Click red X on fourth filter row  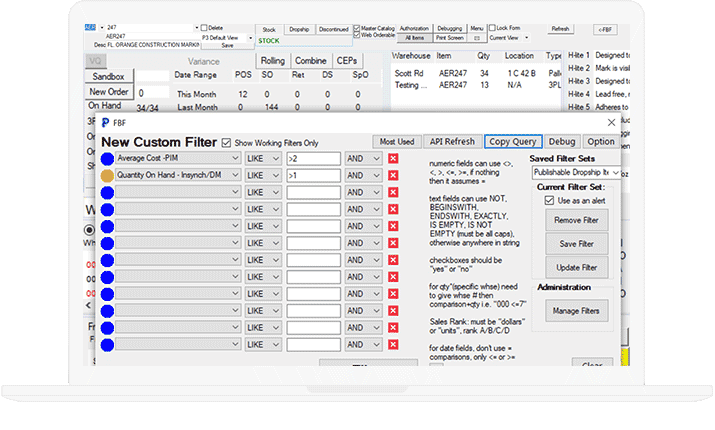click(393, 208)
